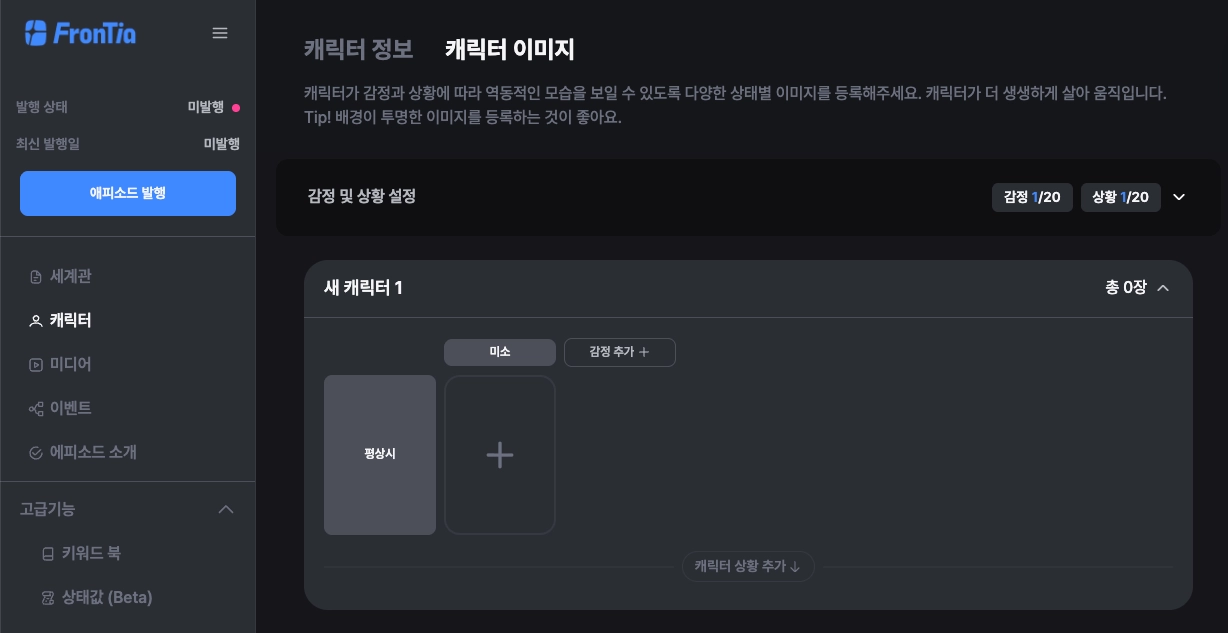The height and width of the screenshot is (633, 1228).
Task: Click the 에피소드 발행 button
Action: coord(128,193)
